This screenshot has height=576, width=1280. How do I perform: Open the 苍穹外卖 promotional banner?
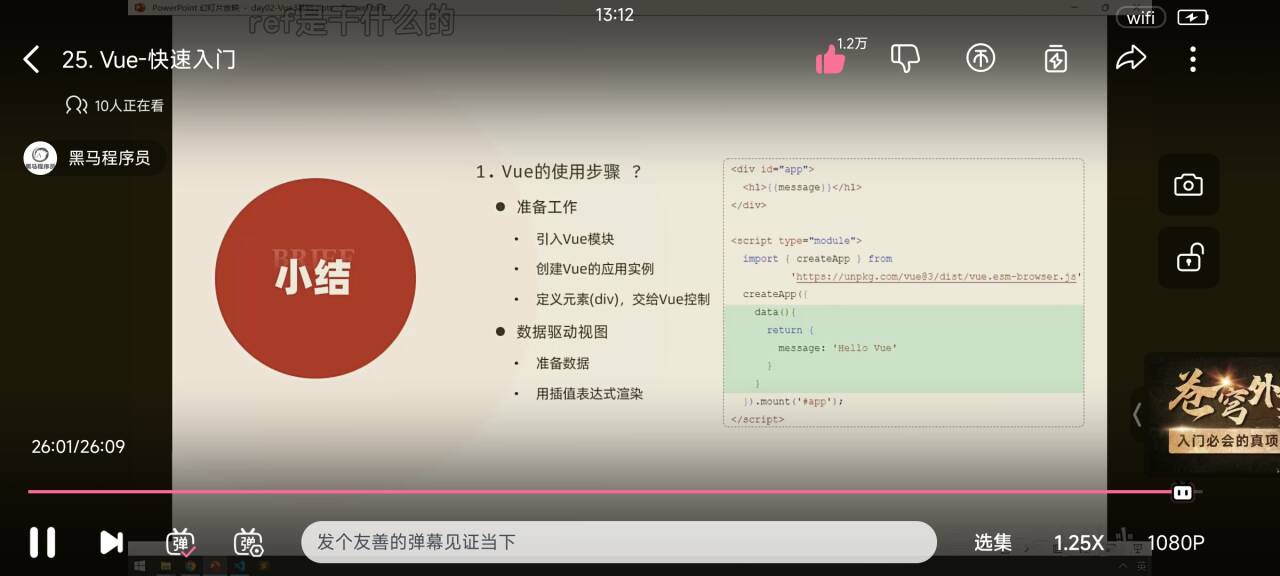tap(1215, 413)
